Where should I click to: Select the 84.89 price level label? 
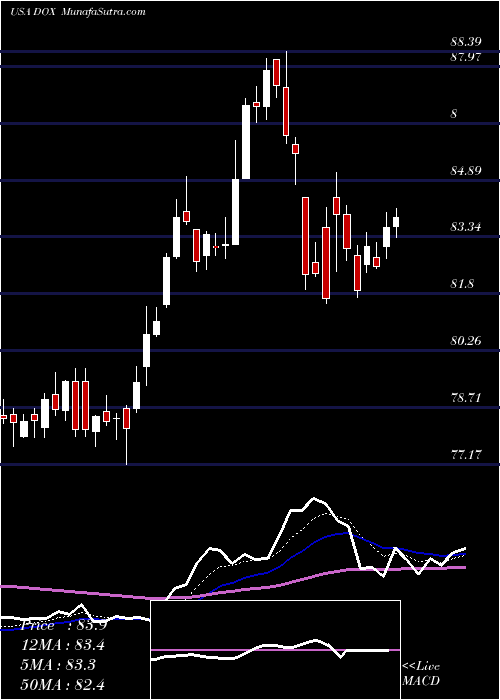click(x=466, y=171)
